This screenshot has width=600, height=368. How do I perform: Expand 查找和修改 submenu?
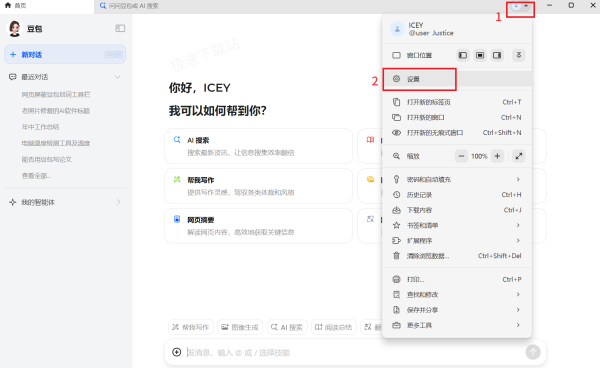[457, 295]
